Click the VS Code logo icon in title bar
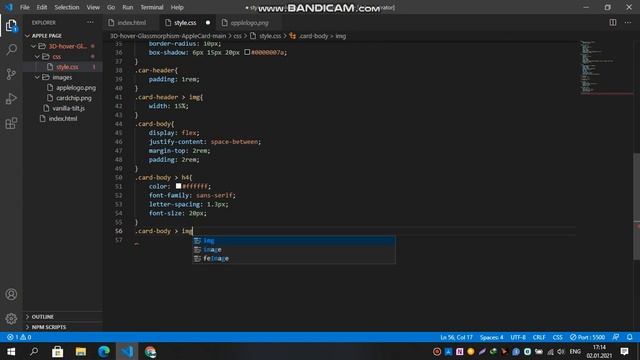 (x=9, y=7)
